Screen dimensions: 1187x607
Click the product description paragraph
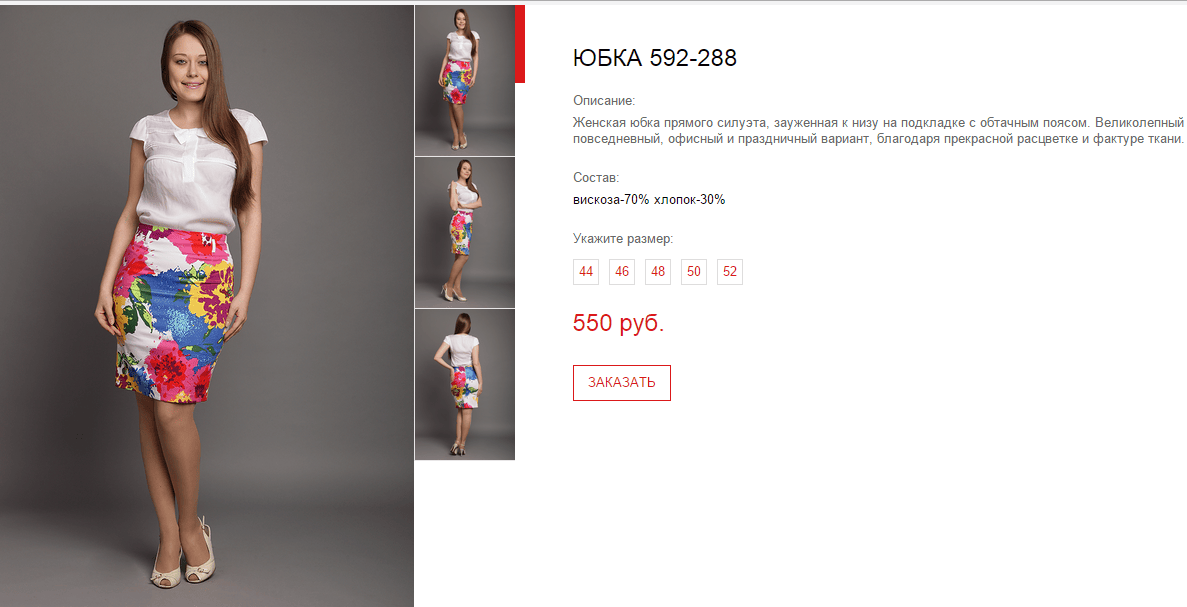point(878,130)
